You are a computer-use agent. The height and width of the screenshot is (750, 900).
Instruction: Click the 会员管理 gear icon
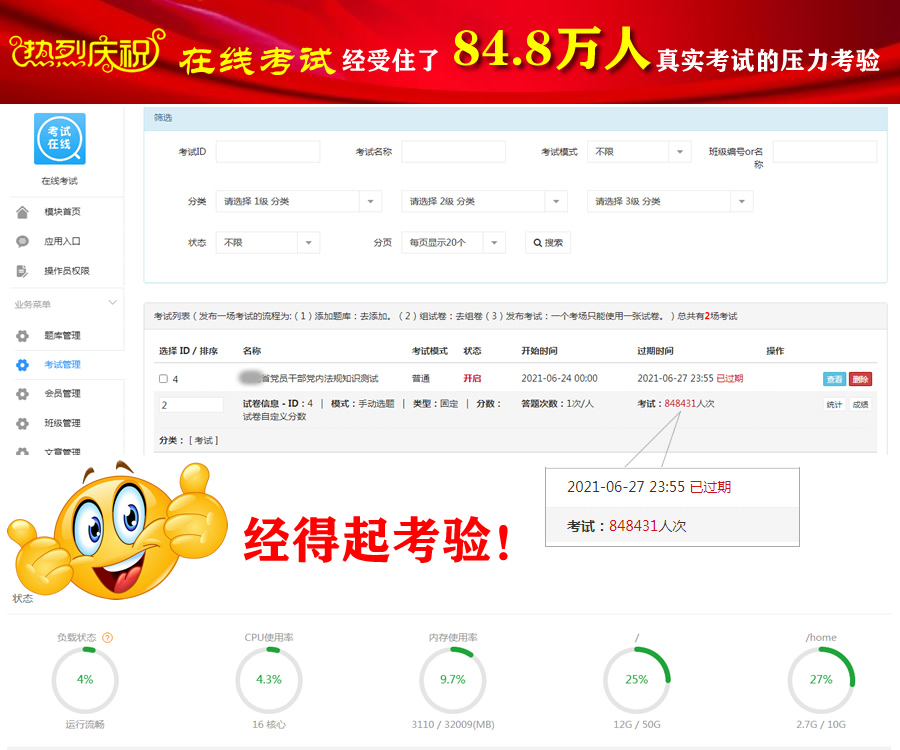[x=22, y=394]
